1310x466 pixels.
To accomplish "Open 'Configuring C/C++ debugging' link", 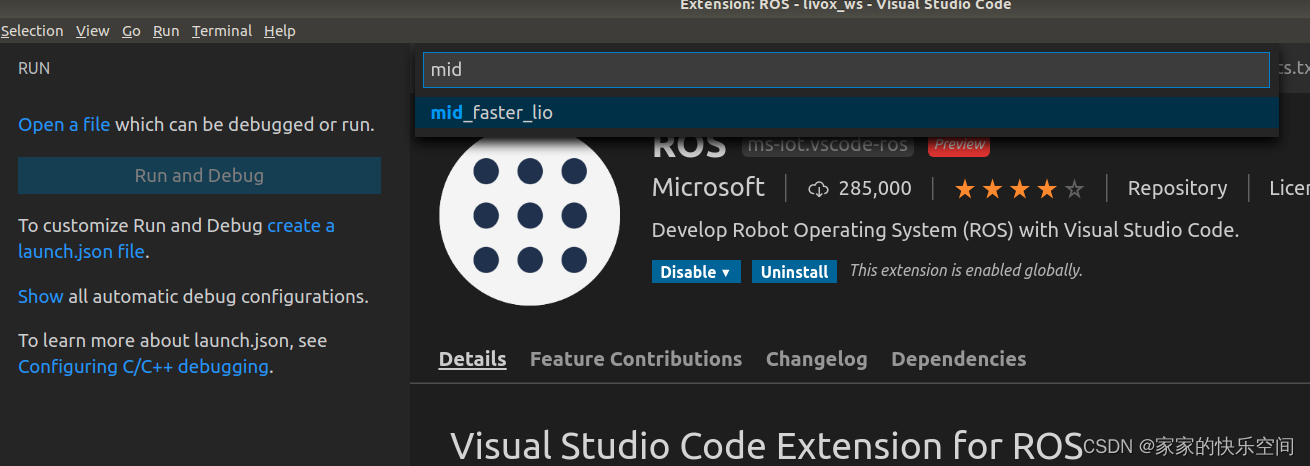I will tap(143, 367).
